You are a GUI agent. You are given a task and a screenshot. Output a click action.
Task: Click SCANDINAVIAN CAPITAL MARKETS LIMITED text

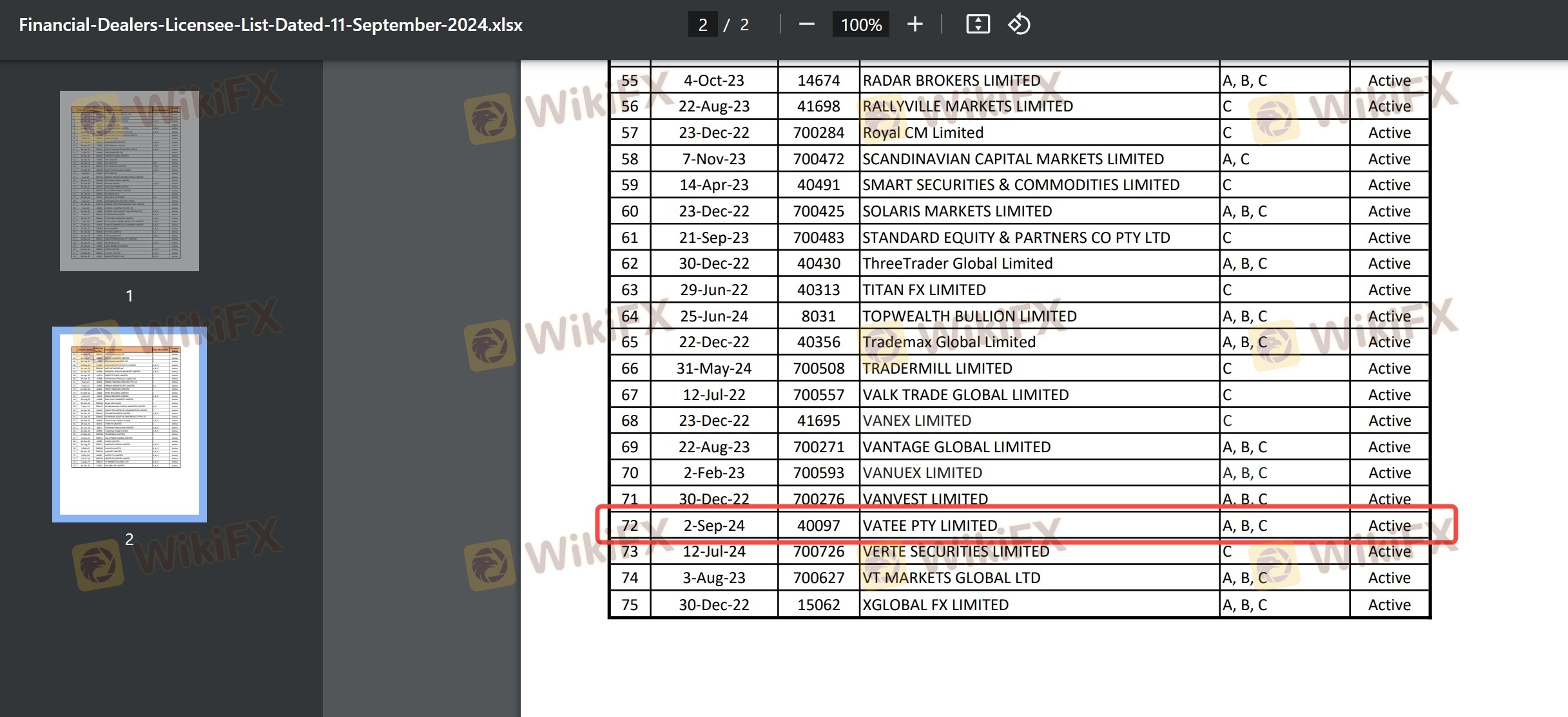click(1012, 159)
